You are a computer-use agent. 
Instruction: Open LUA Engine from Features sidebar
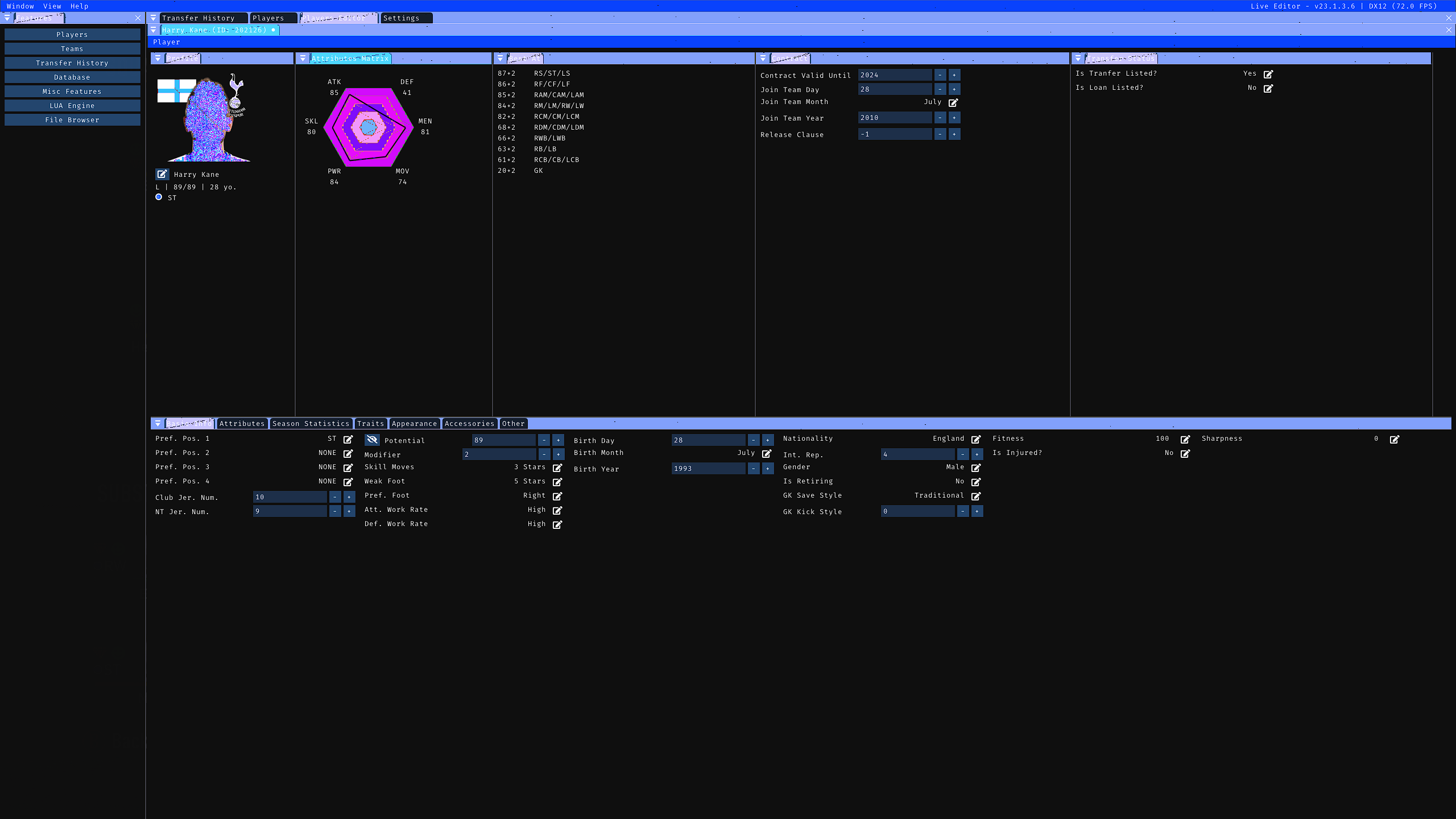click(72, 106)
